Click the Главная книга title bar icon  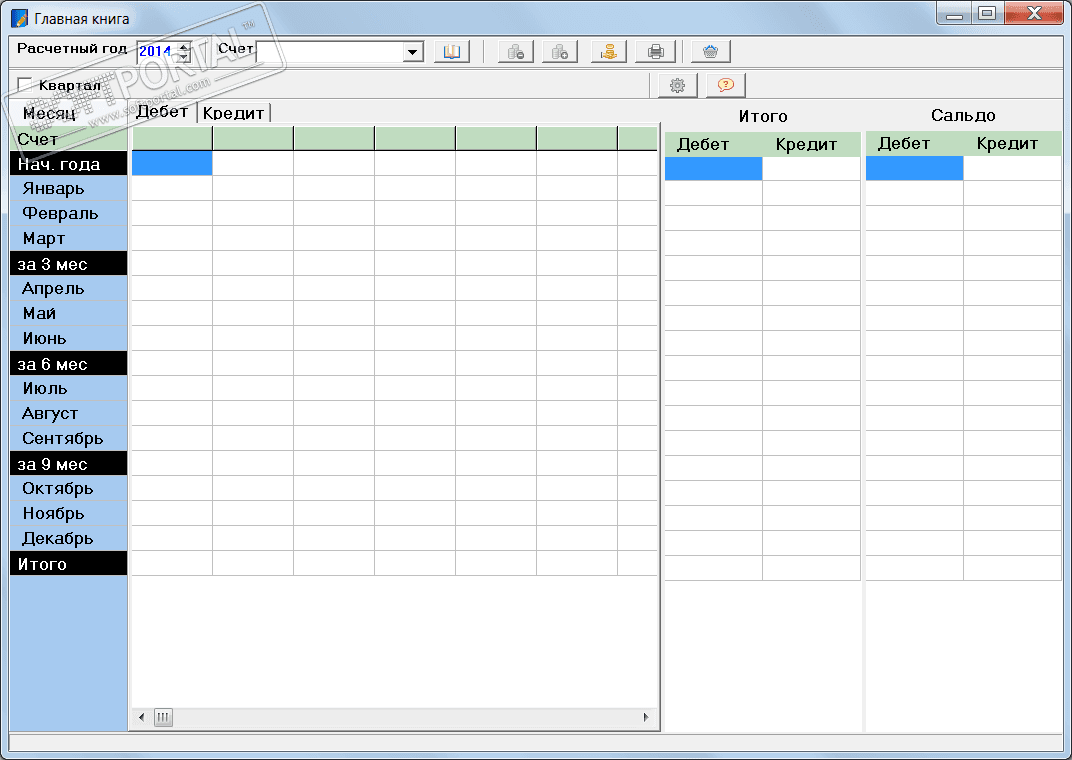point(20,18)
